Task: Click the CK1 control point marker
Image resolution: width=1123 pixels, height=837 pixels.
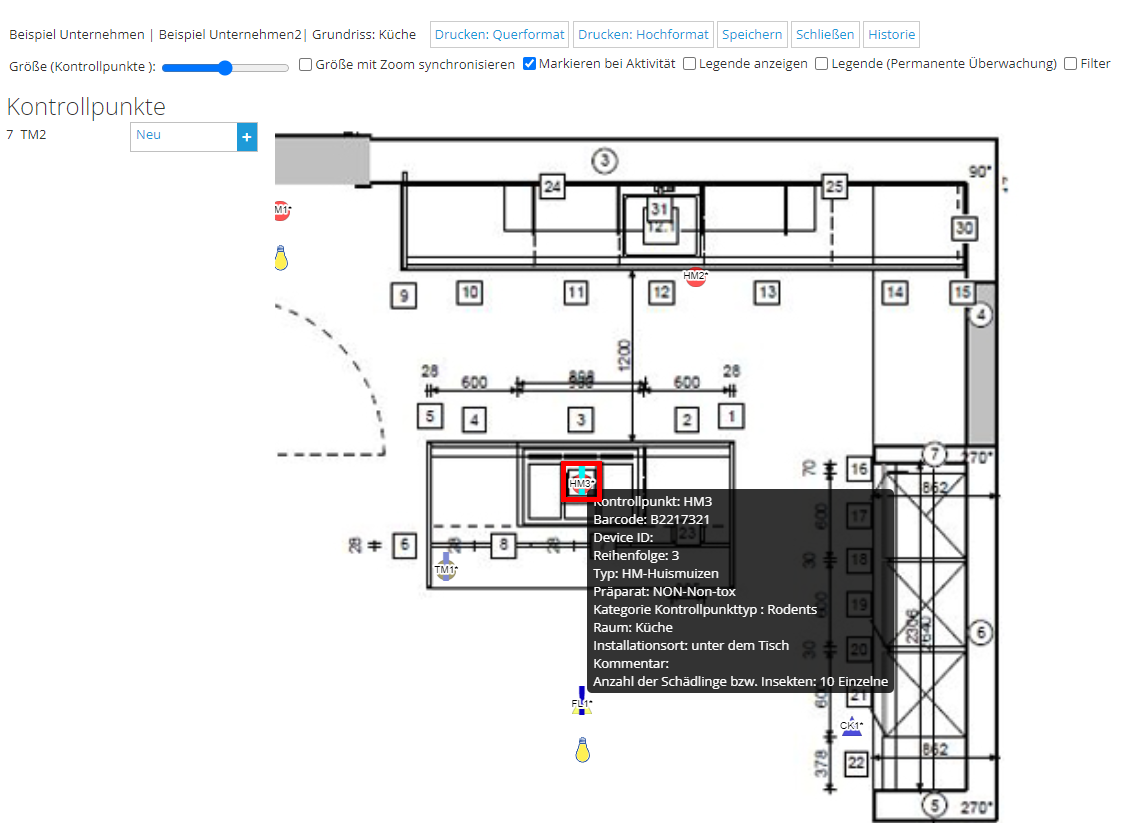Action: pos(852,726)
